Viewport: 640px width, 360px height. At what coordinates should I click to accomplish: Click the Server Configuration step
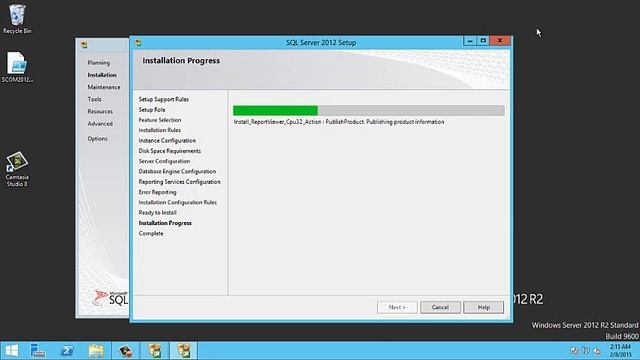click(164, 161)
